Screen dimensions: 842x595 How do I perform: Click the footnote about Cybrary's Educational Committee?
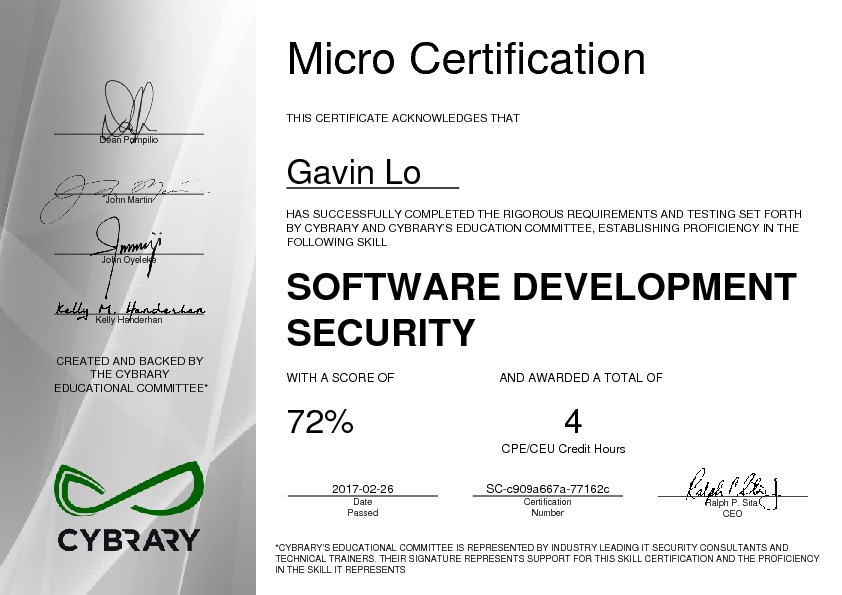[547, 558]
